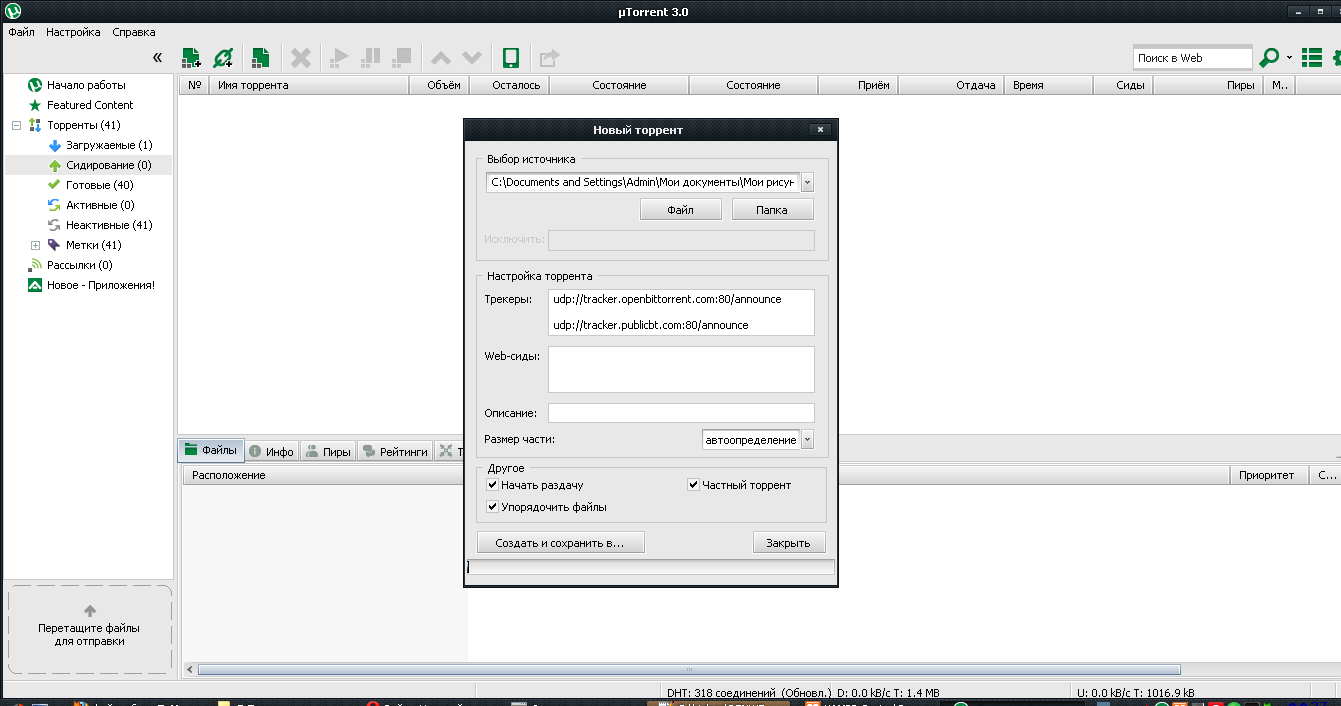
Task: Click the Share toolbar icon
Action: pos(549,58)
